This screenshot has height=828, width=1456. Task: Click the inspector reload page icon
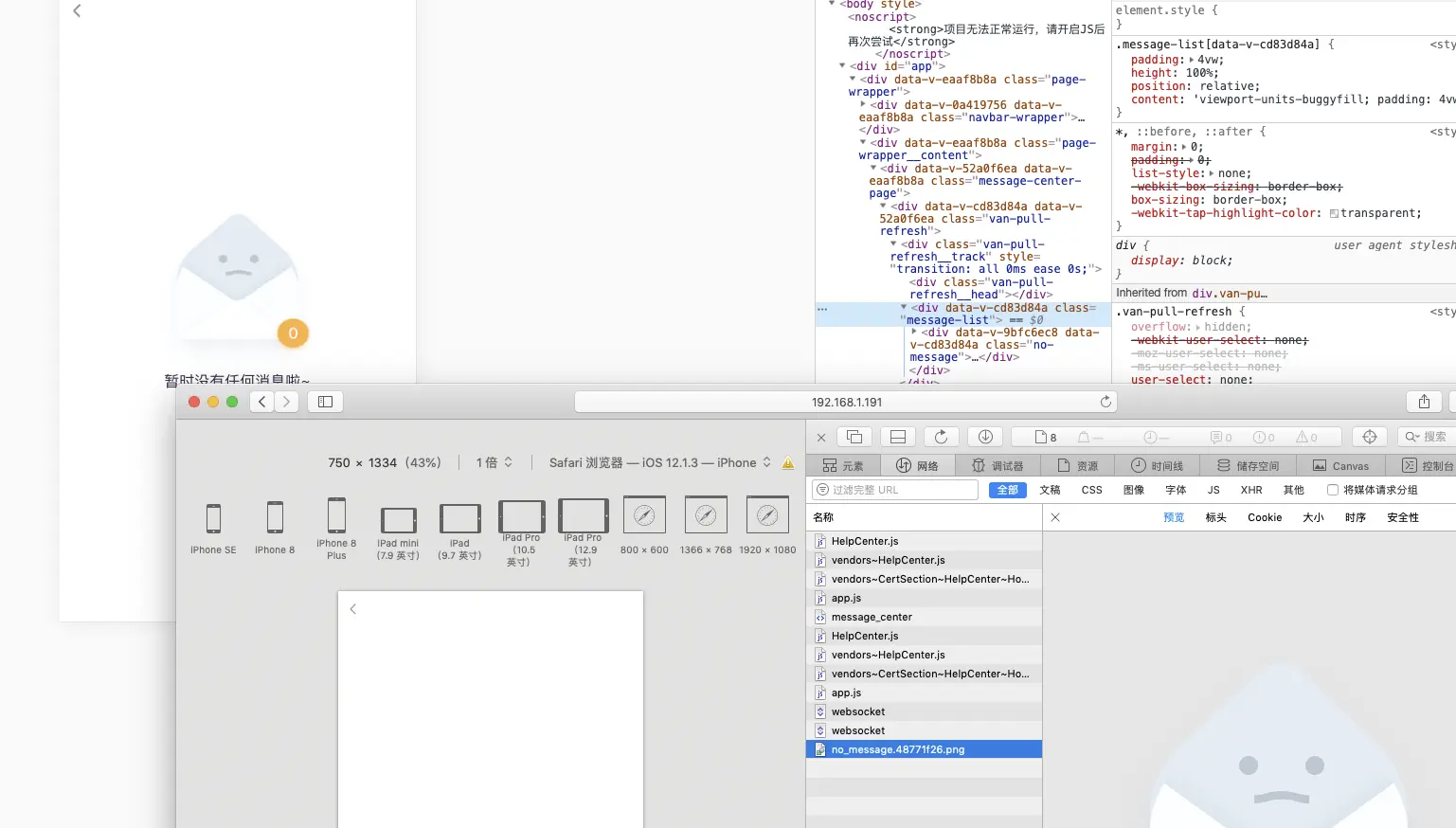[941, 437]
